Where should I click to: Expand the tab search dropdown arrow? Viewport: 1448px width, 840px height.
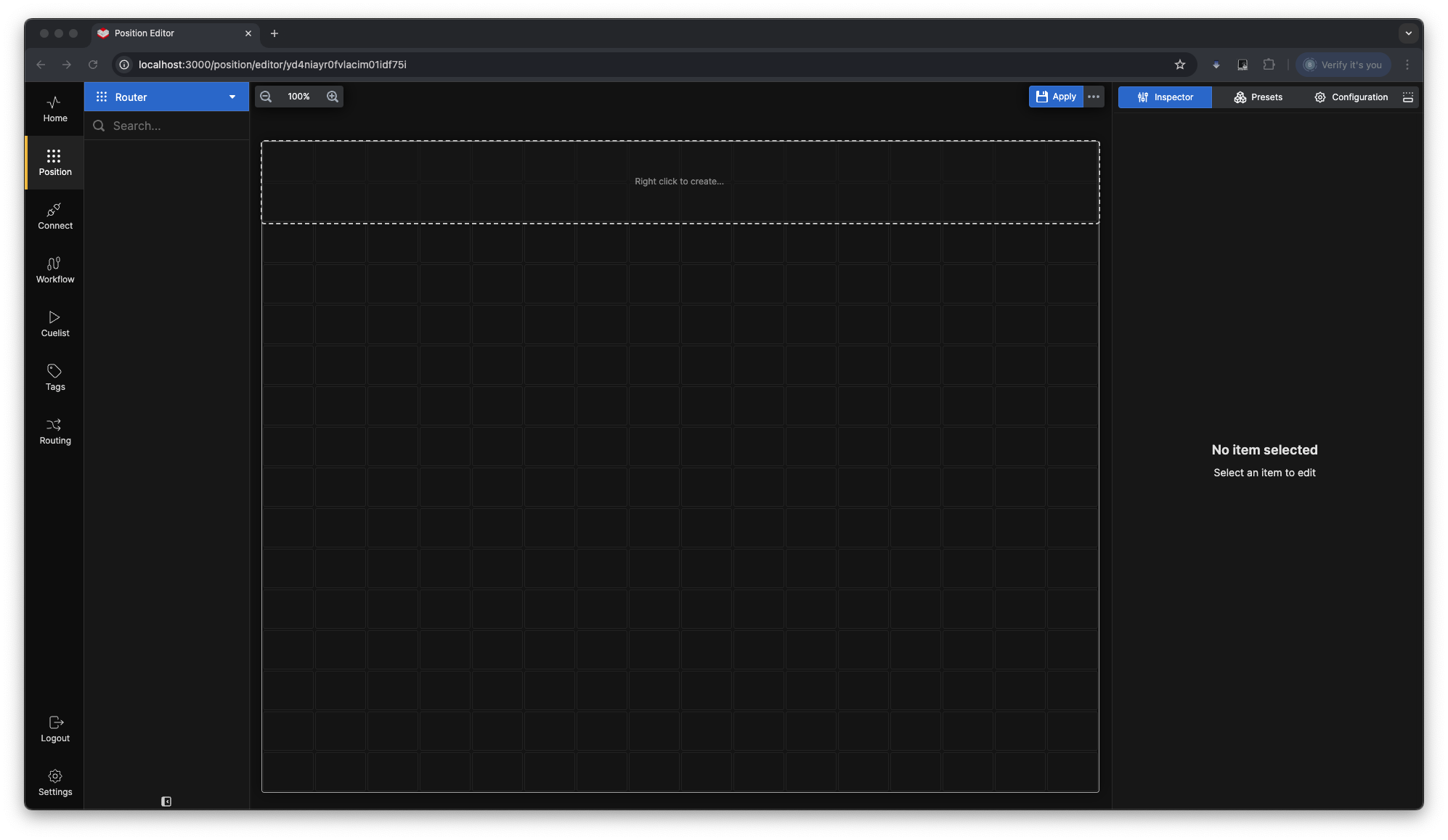coord(1408,33)
